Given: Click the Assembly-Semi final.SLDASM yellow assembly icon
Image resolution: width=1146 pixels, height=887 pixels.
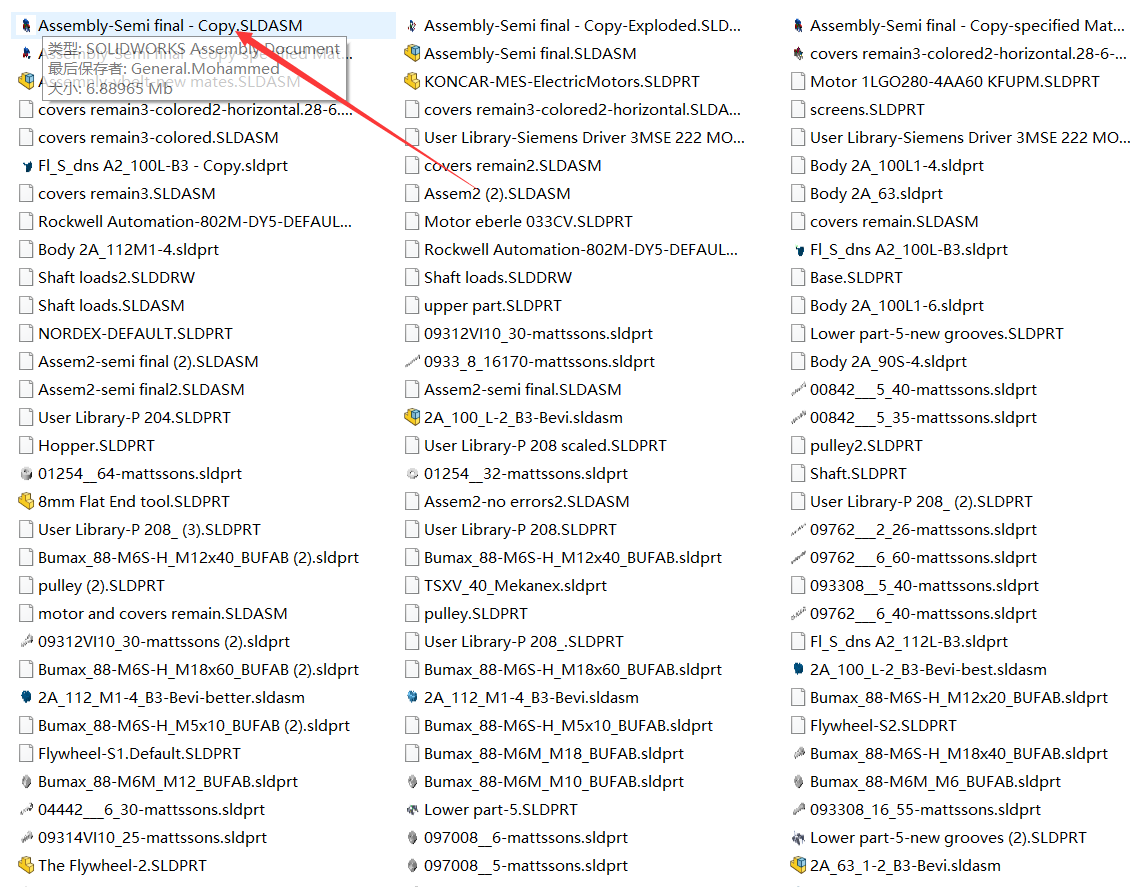Looking at the screenshot, I should tap(412, 53).
